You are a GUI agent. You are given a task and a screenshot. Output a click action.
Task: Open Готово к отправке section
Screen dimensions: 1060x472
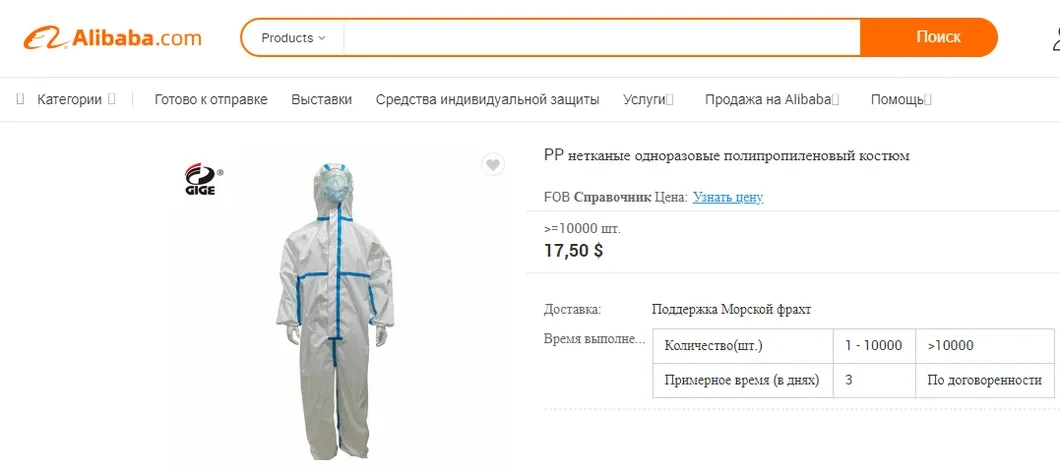coord(211,99)
